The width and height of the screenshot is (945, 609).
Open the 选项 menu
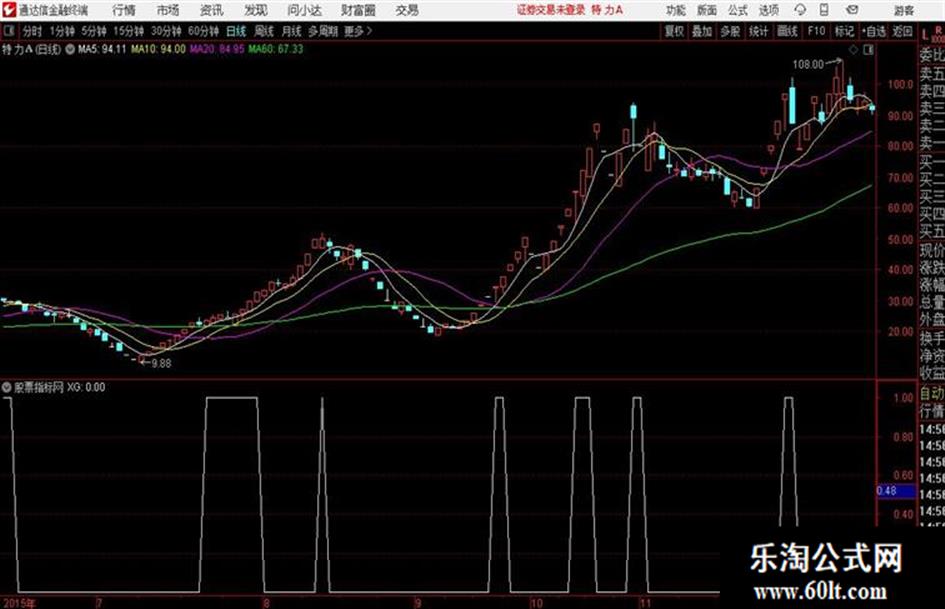(x=769, y=10)
